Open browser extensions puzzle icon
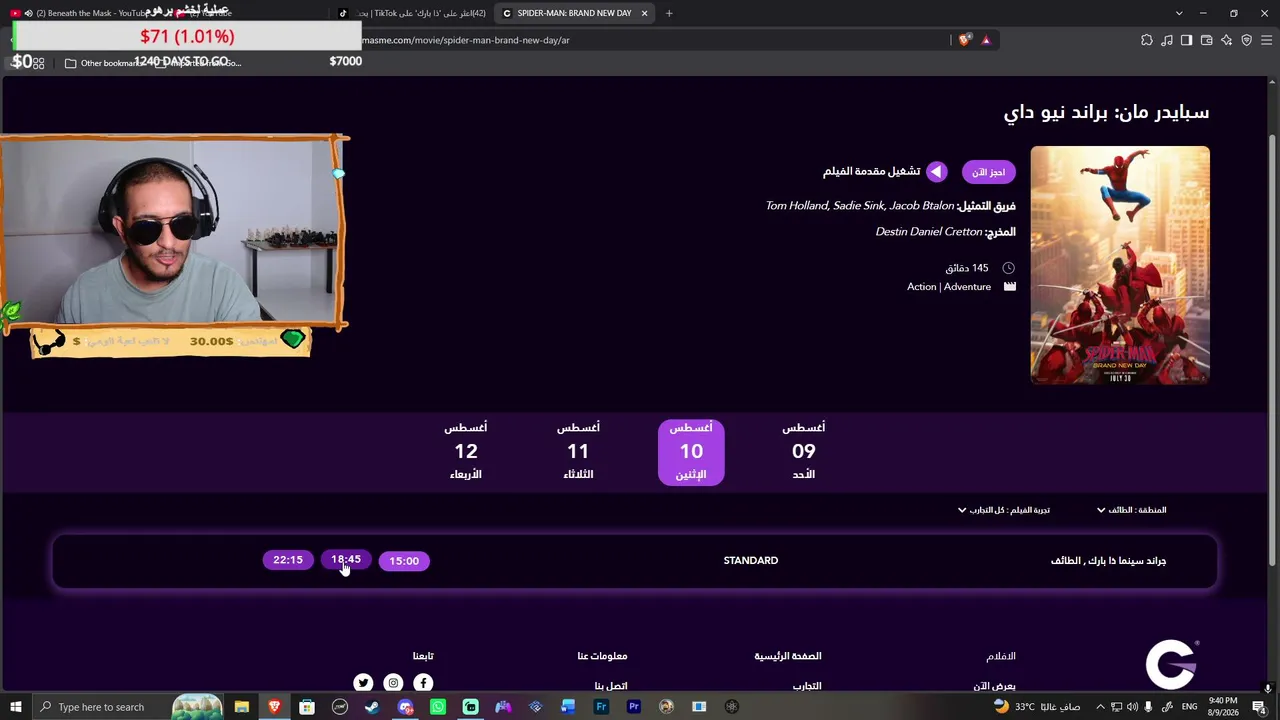Viewport: 1280px width, 720px height. [1147, 40]
